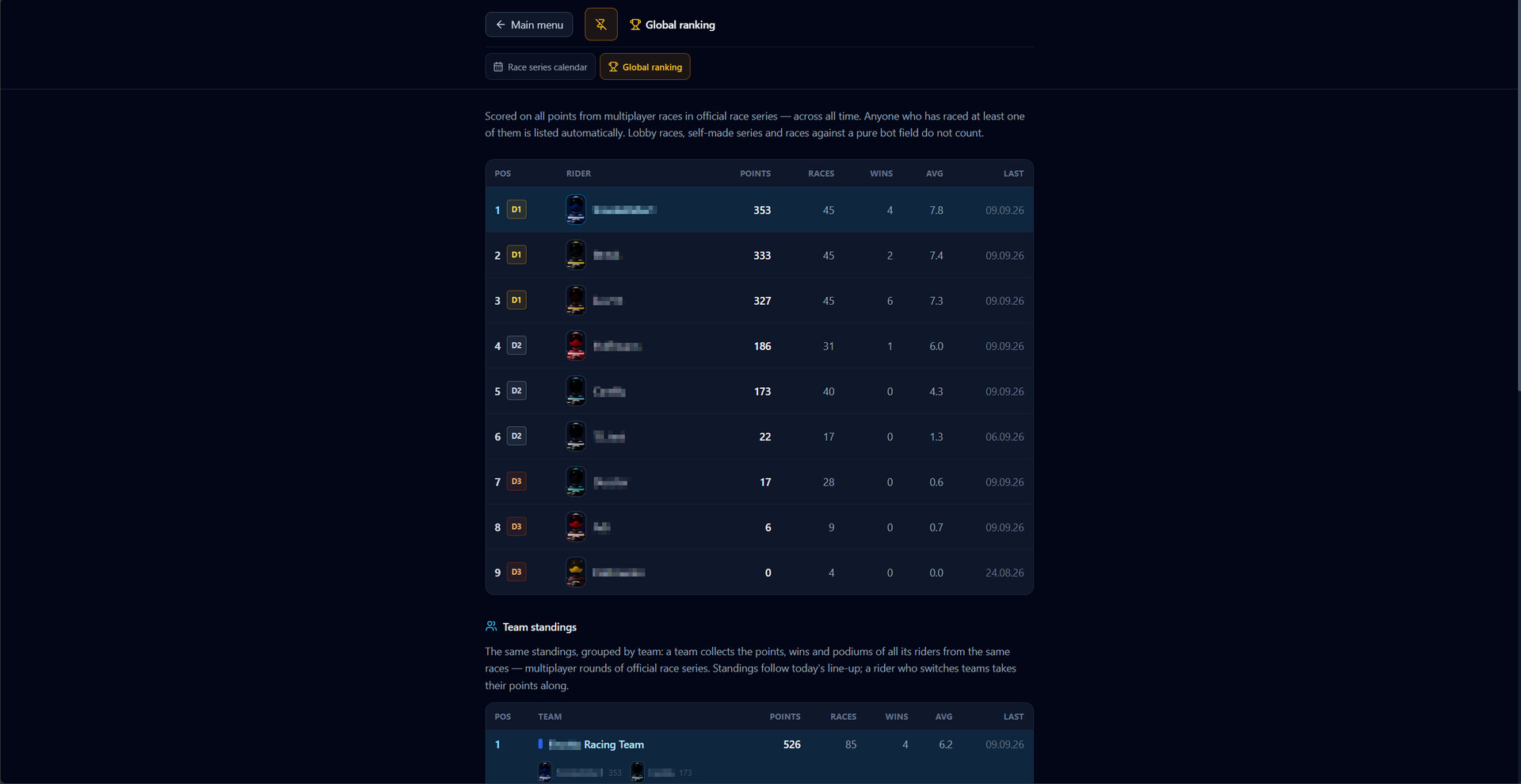The image size is (1521, 784).
Task: Click the 526 points team value
Action: coord(791,744)
